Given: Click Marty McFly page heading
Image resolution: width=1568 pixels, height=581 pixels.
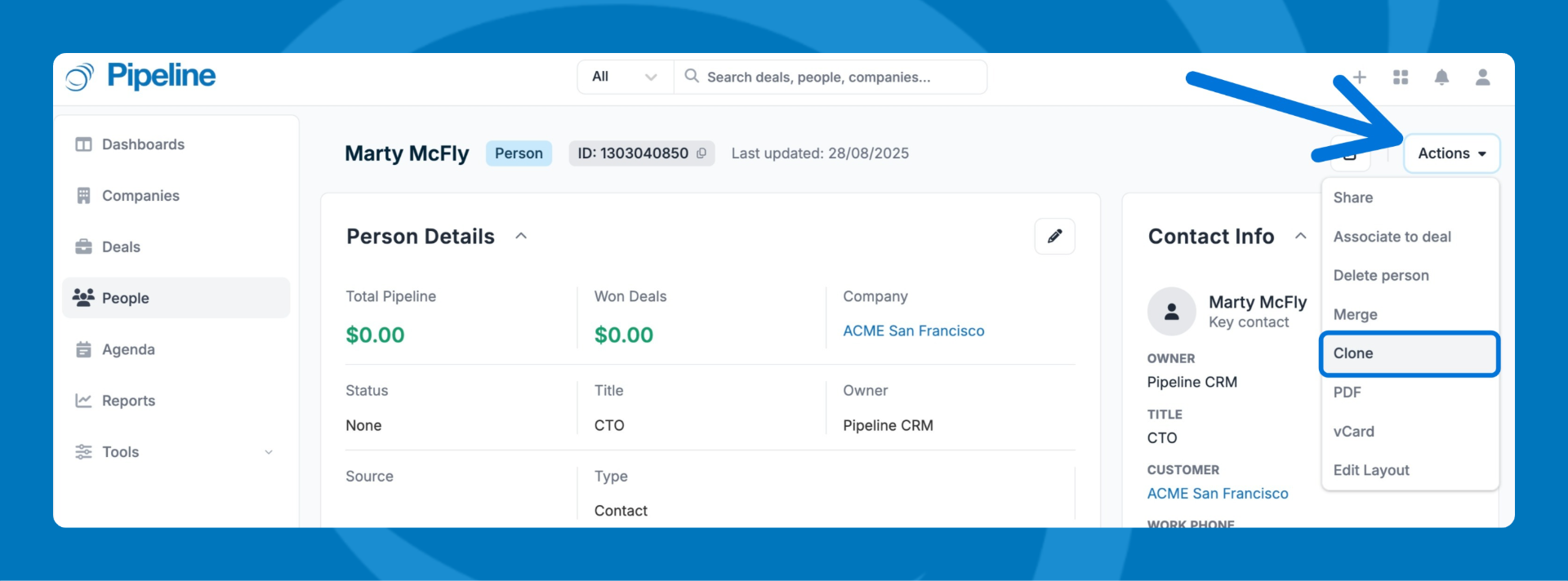Looking at the screenshot, I should pyautogui.click(x=407, y=153).
